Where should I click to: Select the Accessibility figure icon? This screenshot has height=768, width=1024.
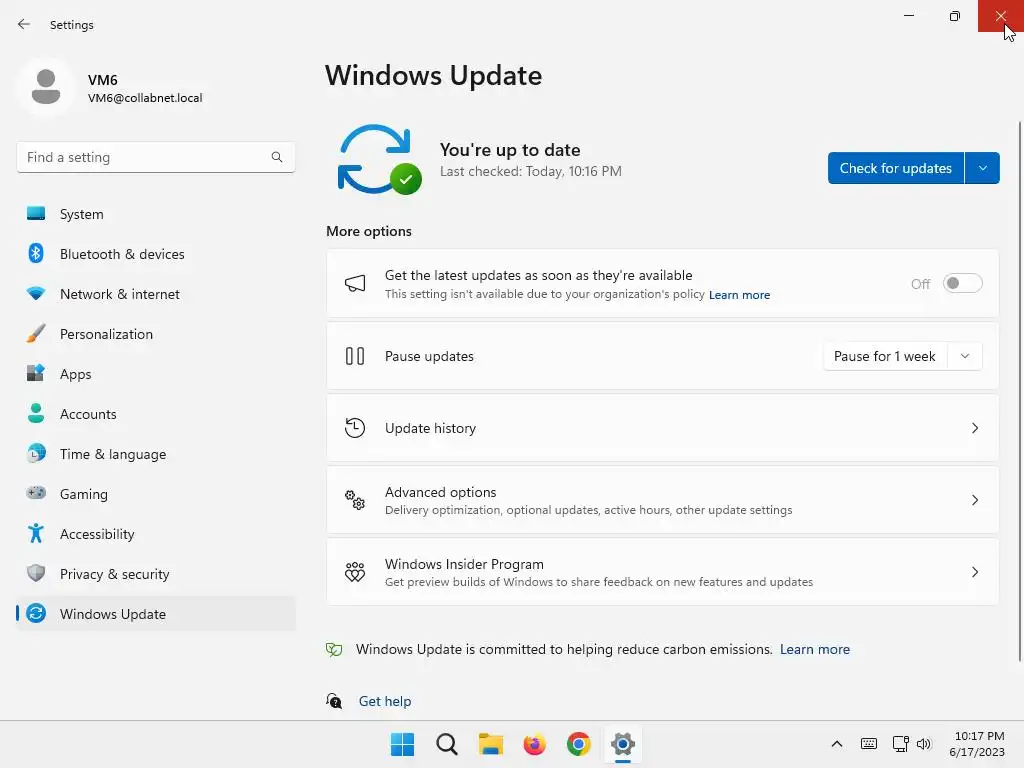[36, 534]
